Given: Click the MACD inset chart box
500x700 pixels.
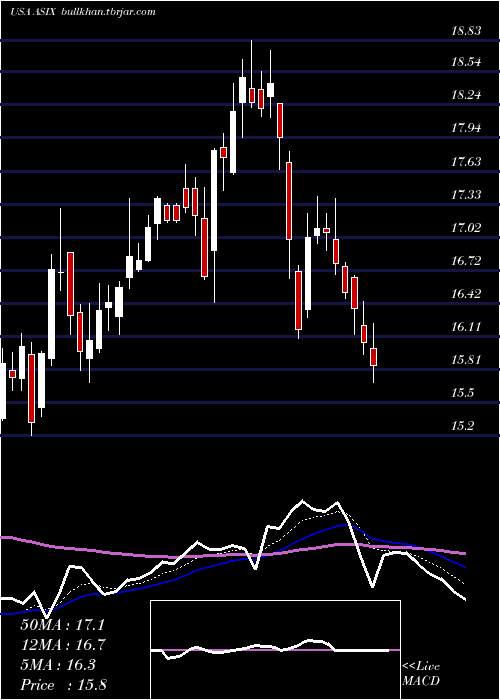Looking at the screenshot, I should (x=275, y=650).
